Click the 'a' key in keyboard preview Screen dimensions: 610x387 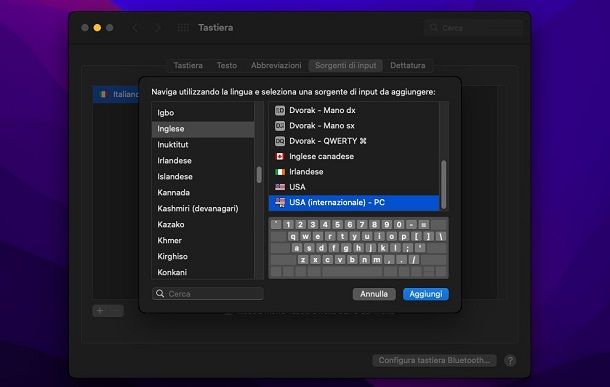[x=296, y=248]
